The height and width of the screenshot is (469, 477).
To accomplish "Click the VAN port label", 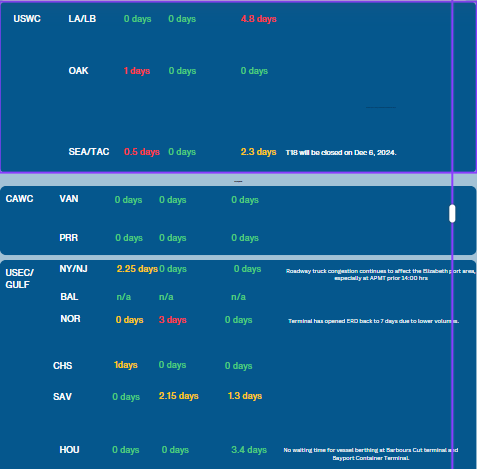I will (69, 199).
